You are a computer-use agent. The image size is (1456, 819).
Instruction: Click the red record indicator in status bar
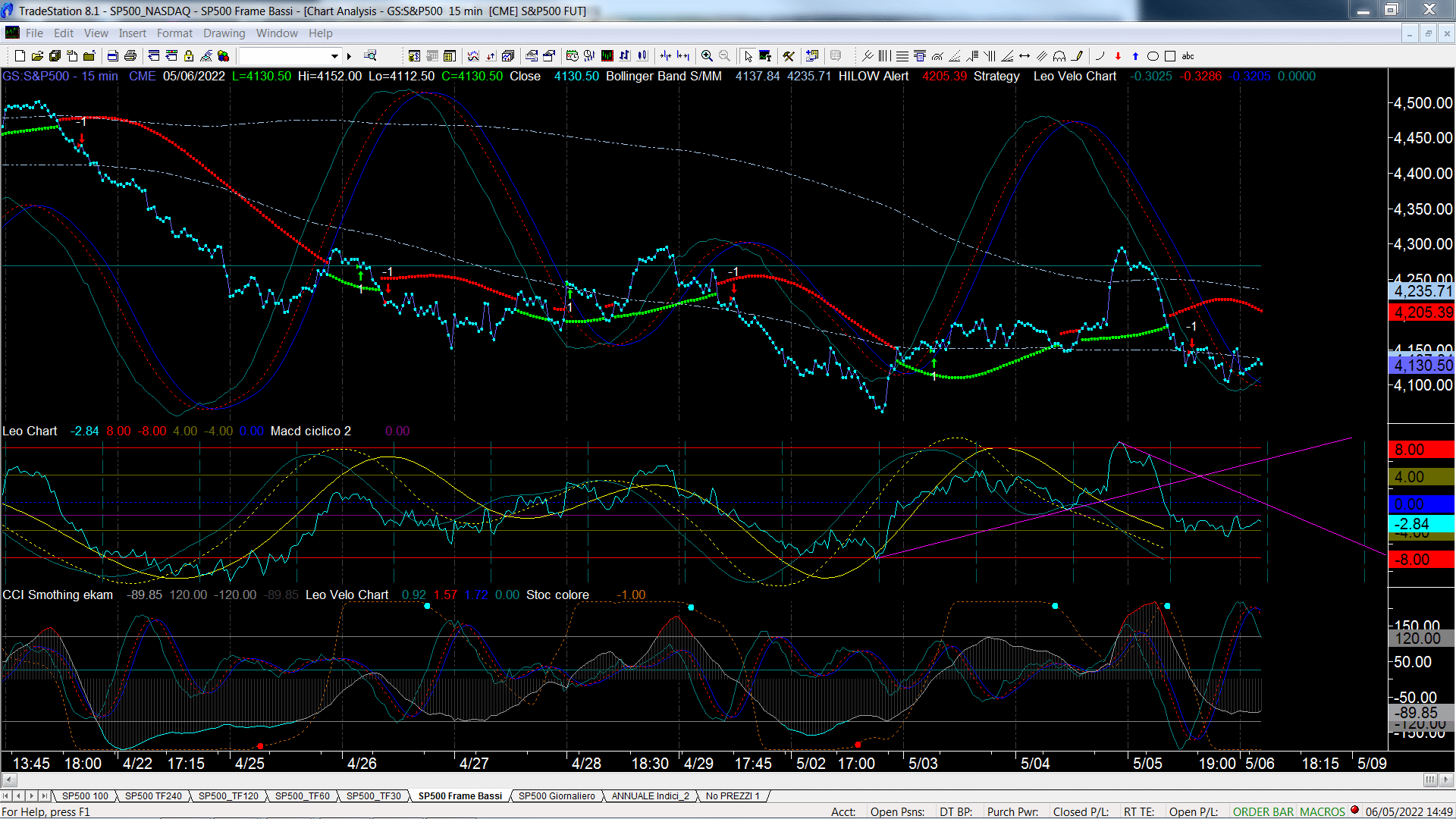pos(1355,811)
